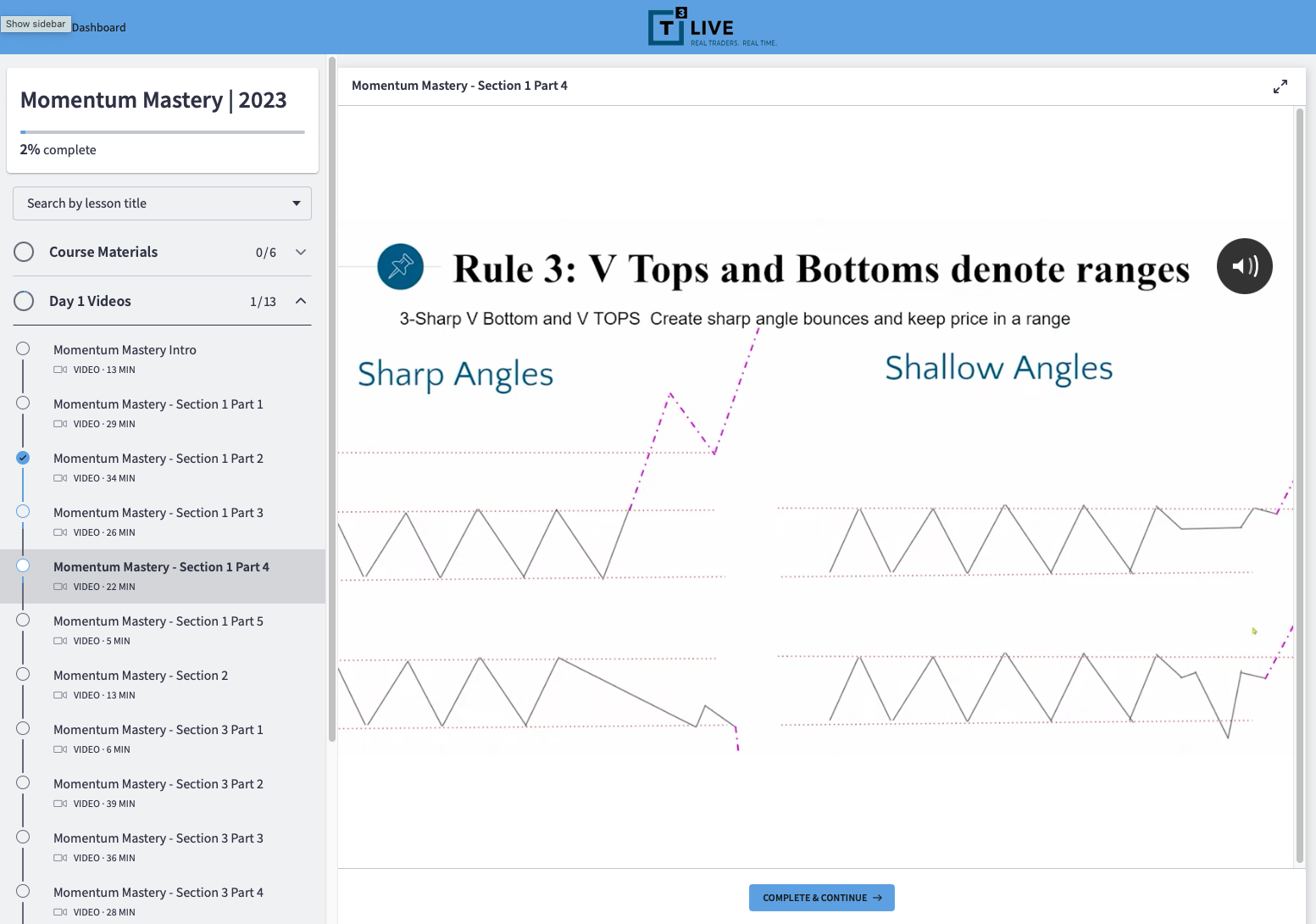Click the blue pushpin icon on slide
Screen dimensions: 1316x924
coord(400,266)
